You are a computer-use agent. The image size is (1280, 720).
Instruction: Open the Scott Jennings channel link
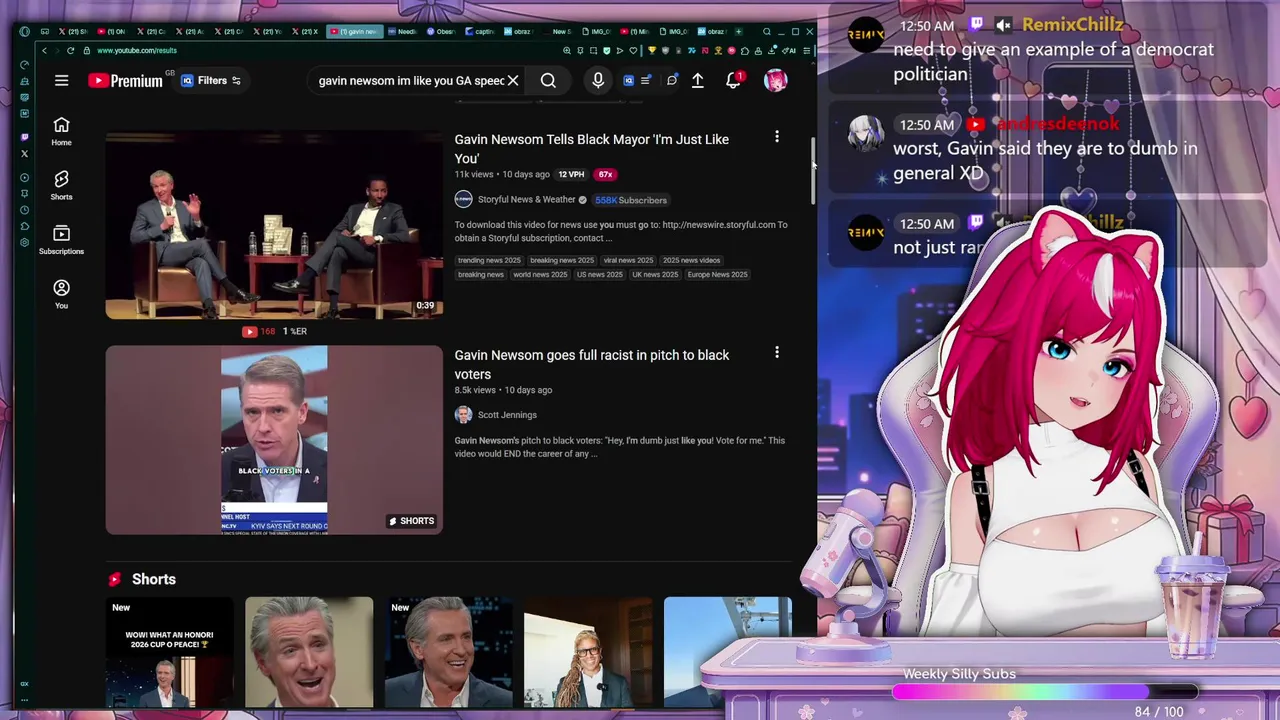pos(507,415)
